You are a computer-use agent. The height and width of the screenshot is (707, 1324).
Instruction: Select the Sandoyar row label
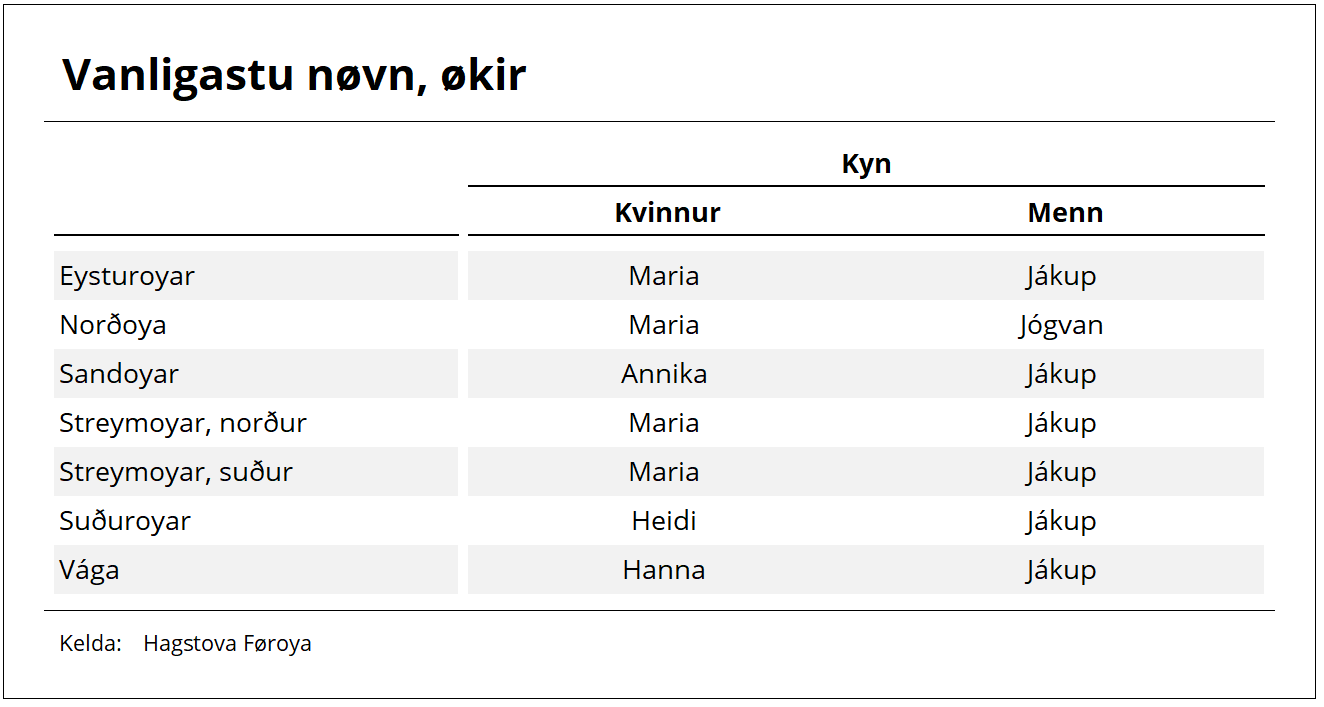point(119,374)
